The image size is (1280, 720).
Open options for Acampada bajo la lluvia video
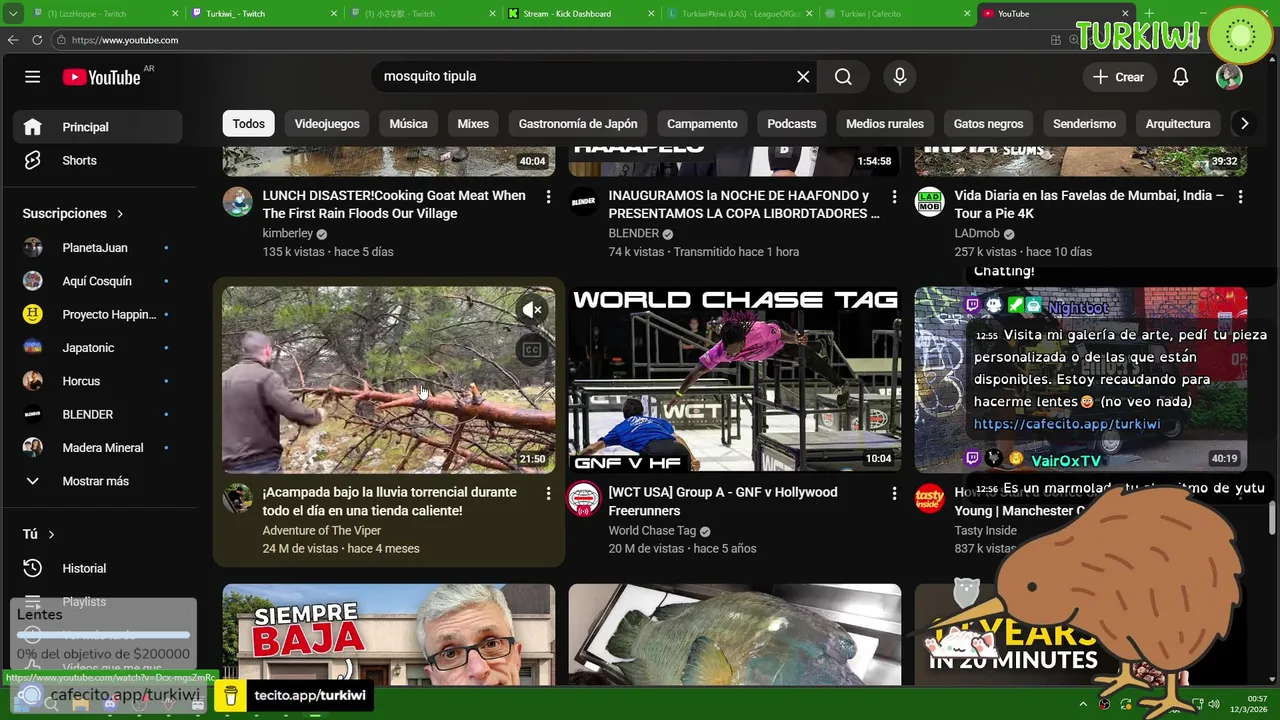coord(548,494)
